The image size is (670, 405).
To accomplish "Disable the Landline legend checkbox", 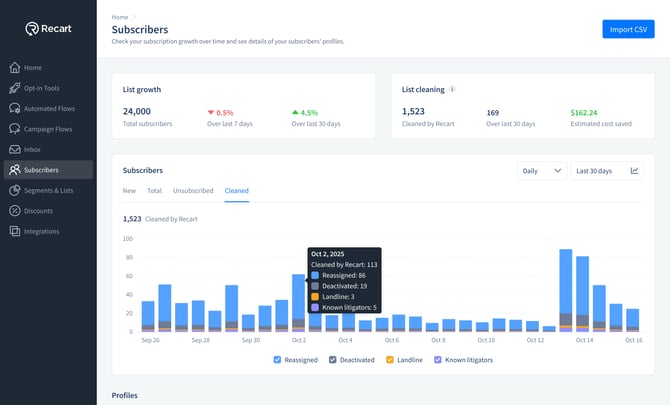I will click(391, 360).
